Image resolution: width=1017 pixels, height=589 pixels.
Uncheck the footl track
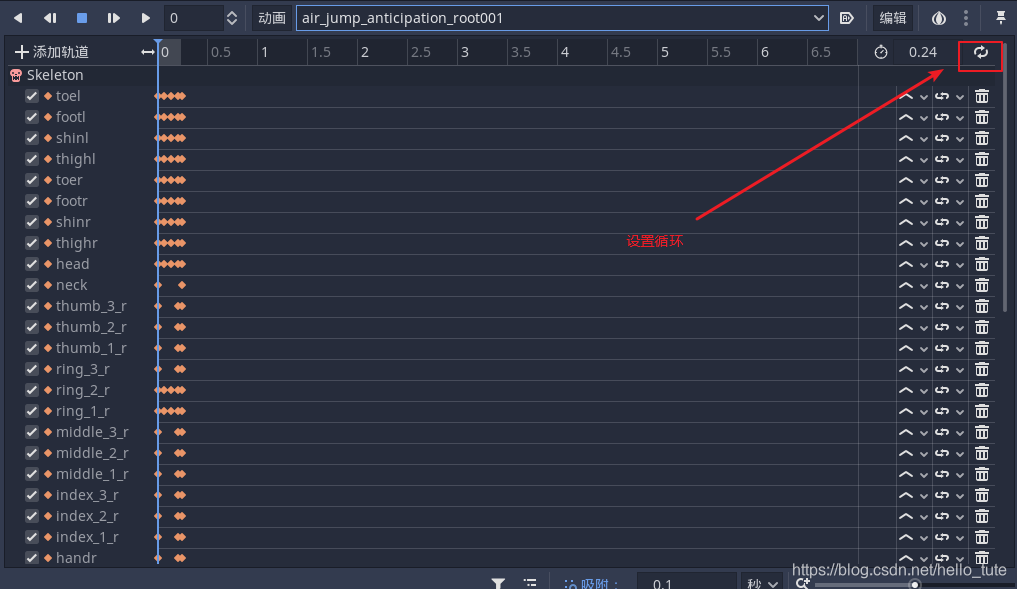pos(32,117)
